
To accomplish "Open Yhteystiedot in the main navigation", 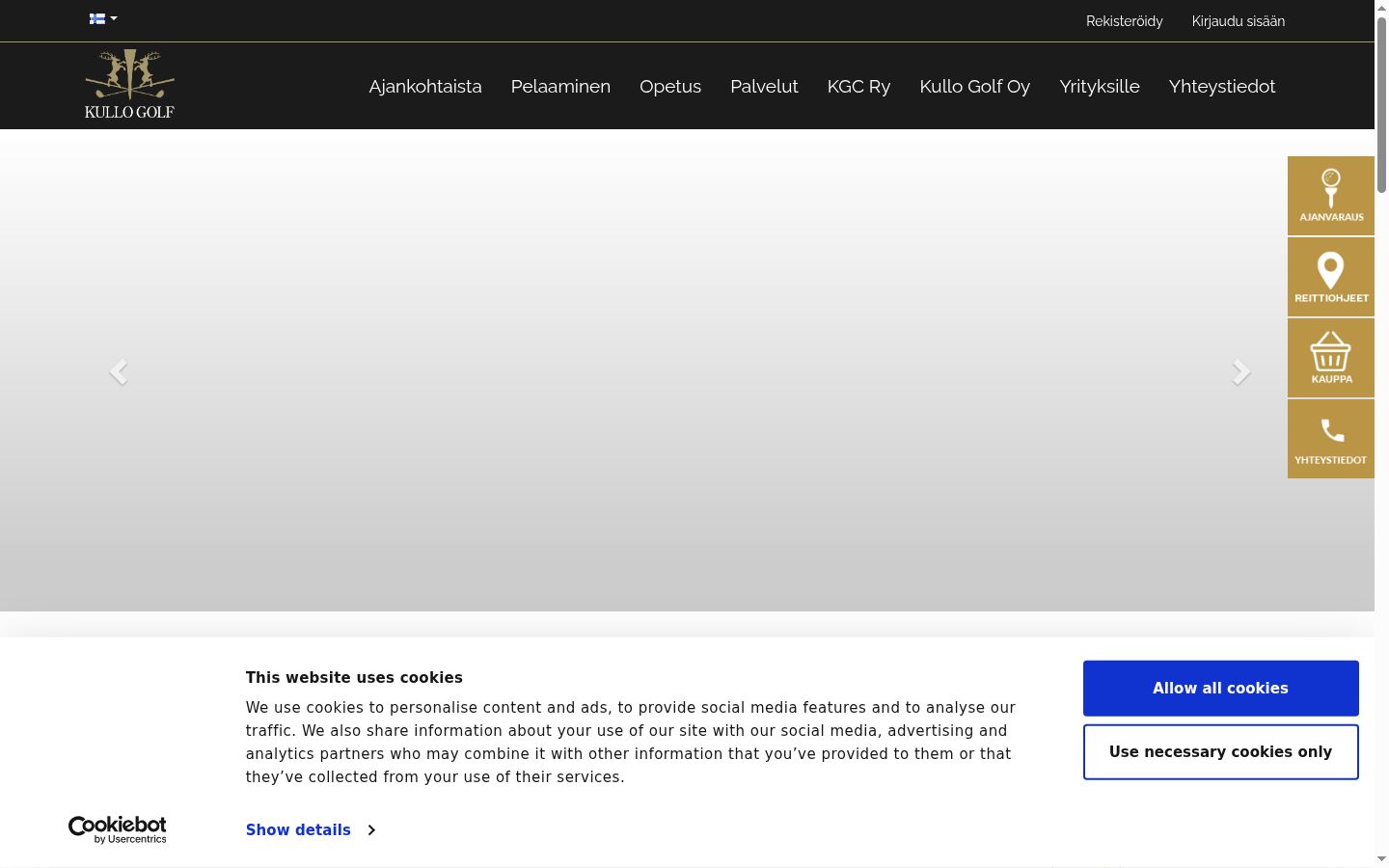I will pyautogui.click(x=1222, y=86).
